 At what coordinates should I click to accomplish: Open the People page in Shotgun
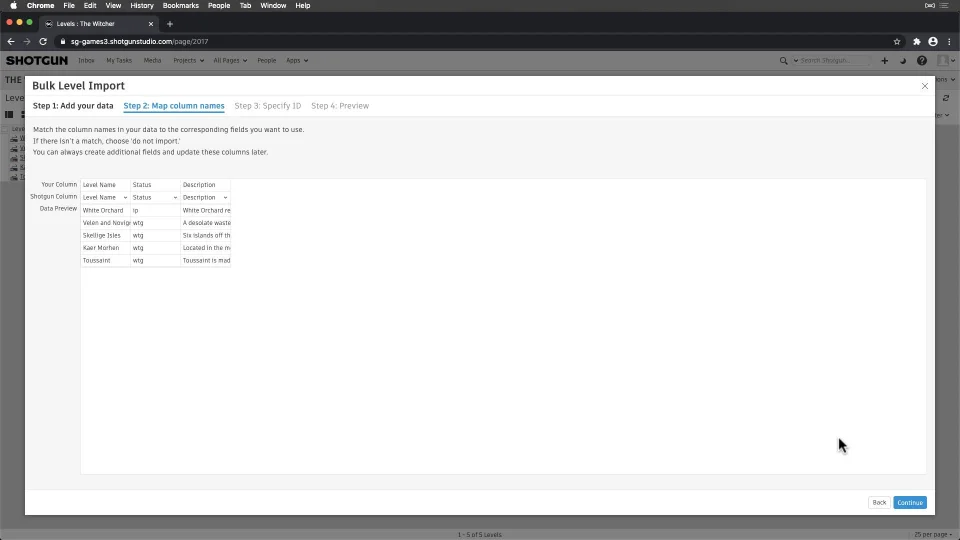point(266,61)
